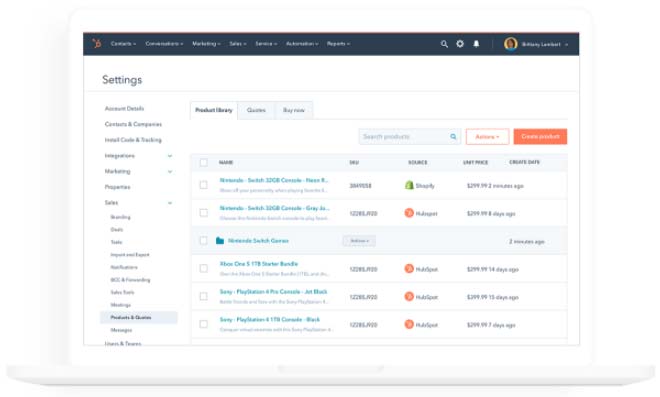Screen dimensions: 660x397
Task: Select all products with header checkbox
Action: point(204,163)
